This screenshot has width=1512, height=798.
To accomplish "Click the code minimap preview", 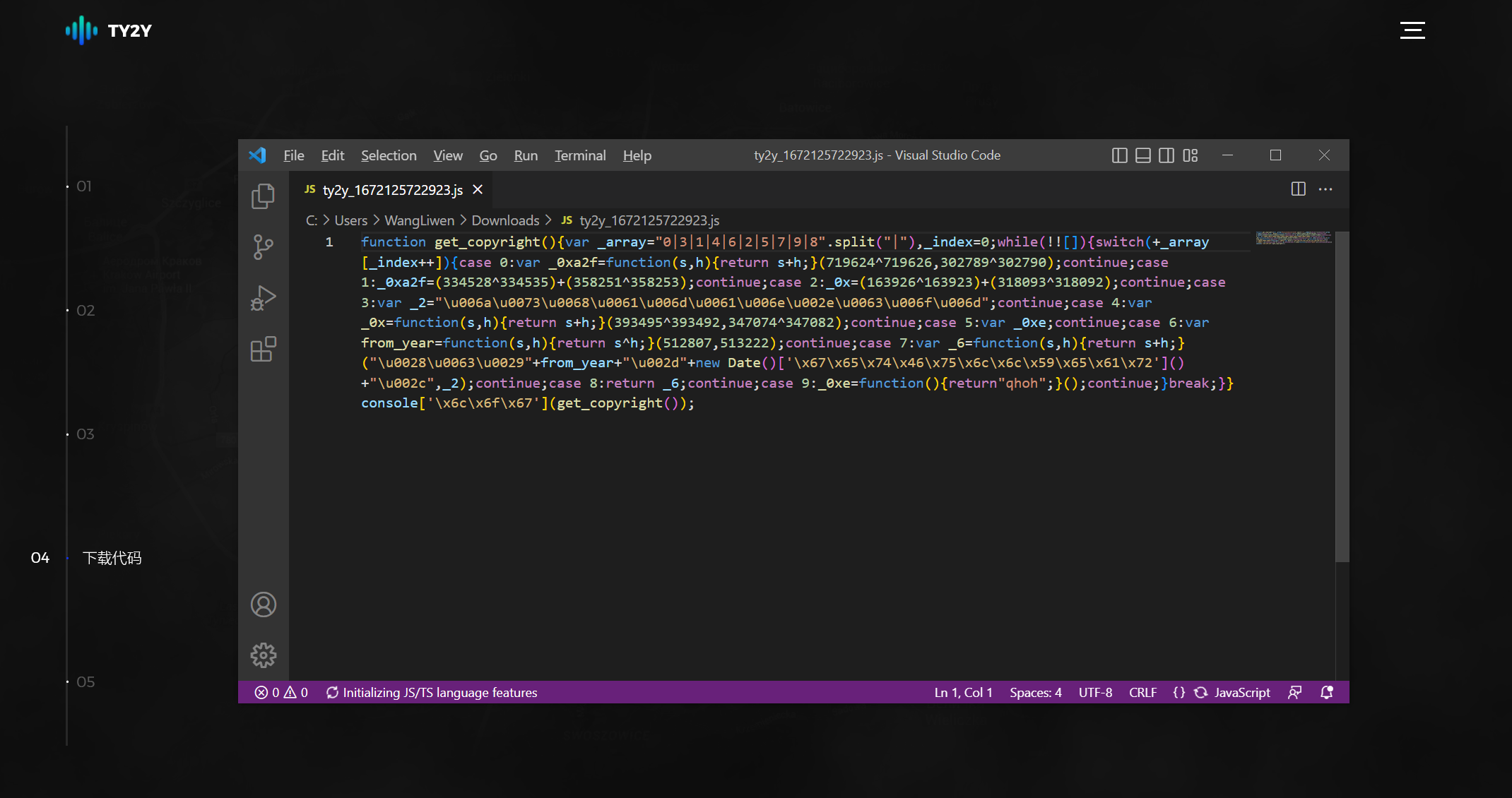I will (1293, 237).
